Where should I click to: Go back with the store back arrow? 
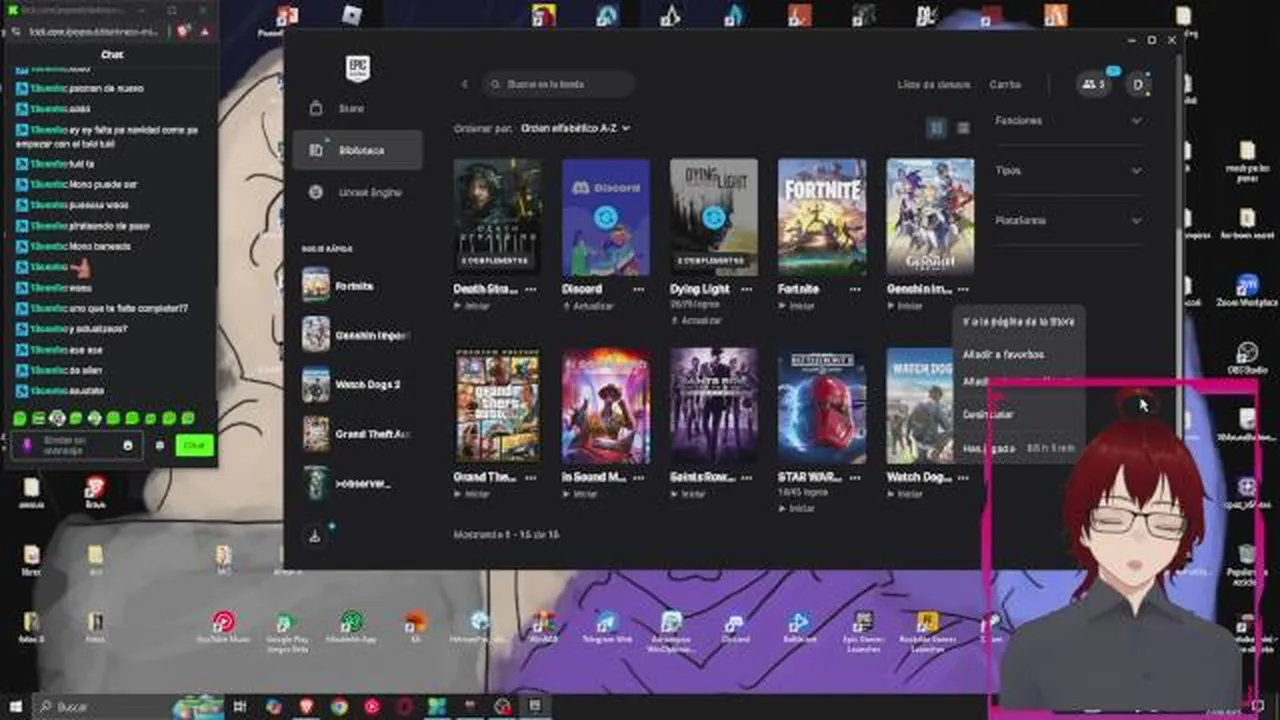(464, 84)
